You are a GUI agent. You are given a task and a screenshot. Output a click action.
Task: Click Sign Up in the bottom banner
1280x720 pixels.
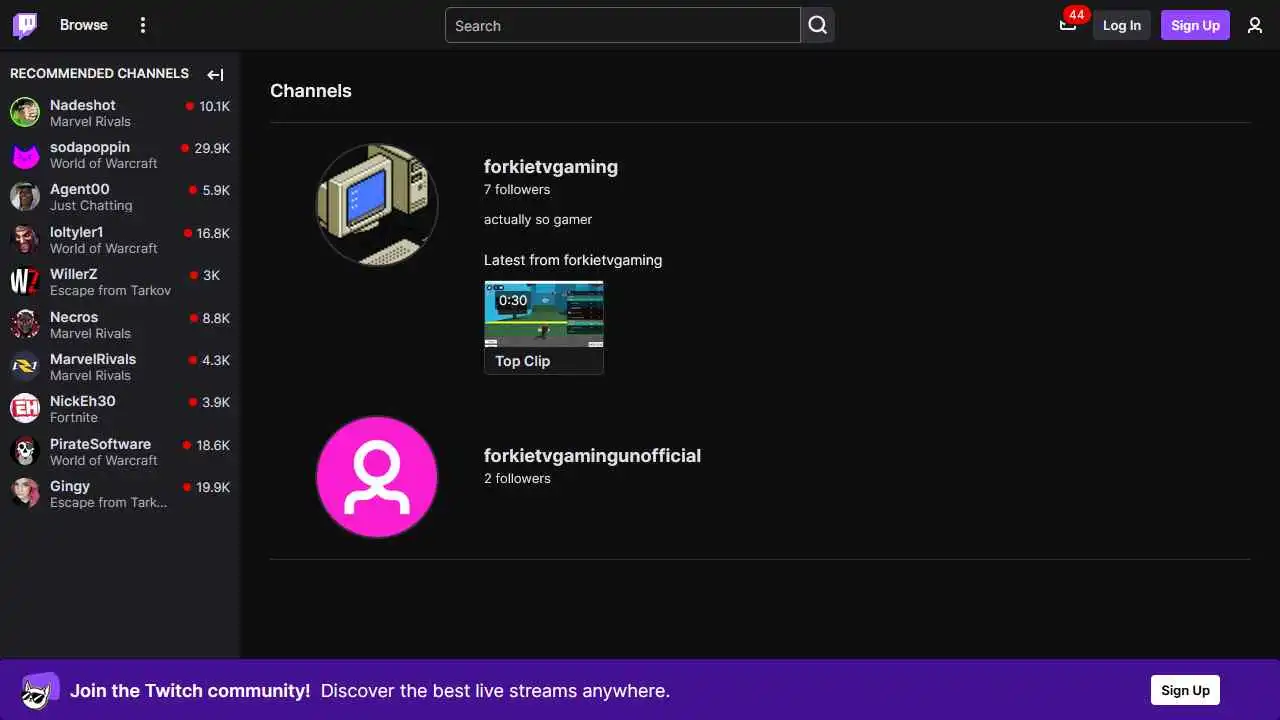(1185, 690)
